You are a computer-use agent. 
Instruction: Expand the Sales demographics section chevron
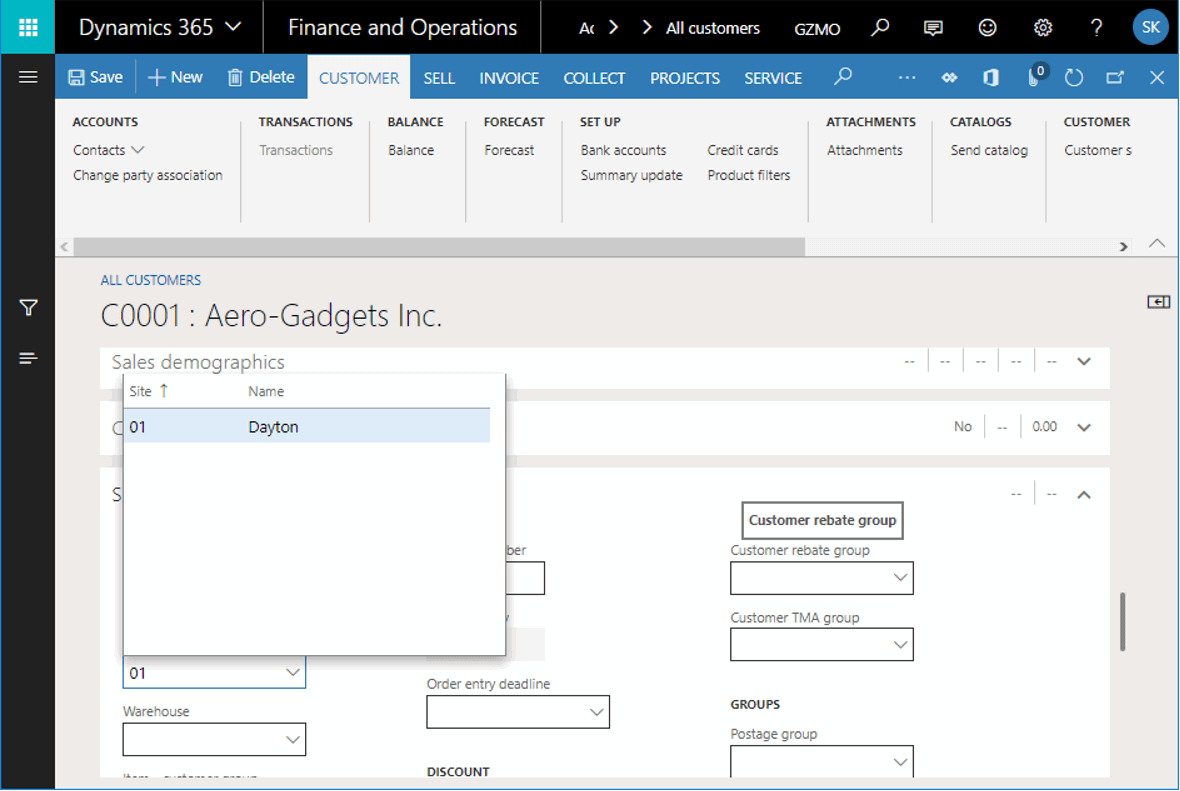click(1084, 361)
